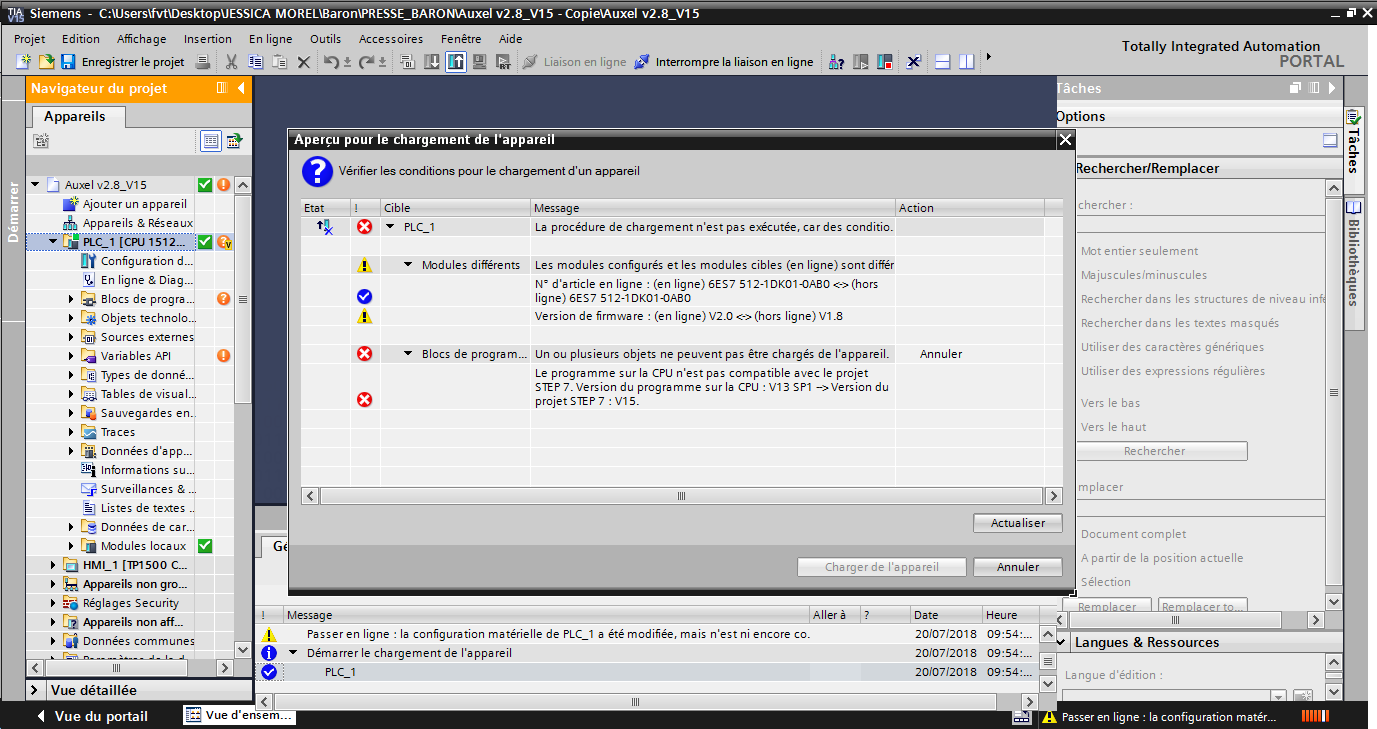Click the Delete X icon in toolbar
The image size is (1377, 729).
click(304, 62)
